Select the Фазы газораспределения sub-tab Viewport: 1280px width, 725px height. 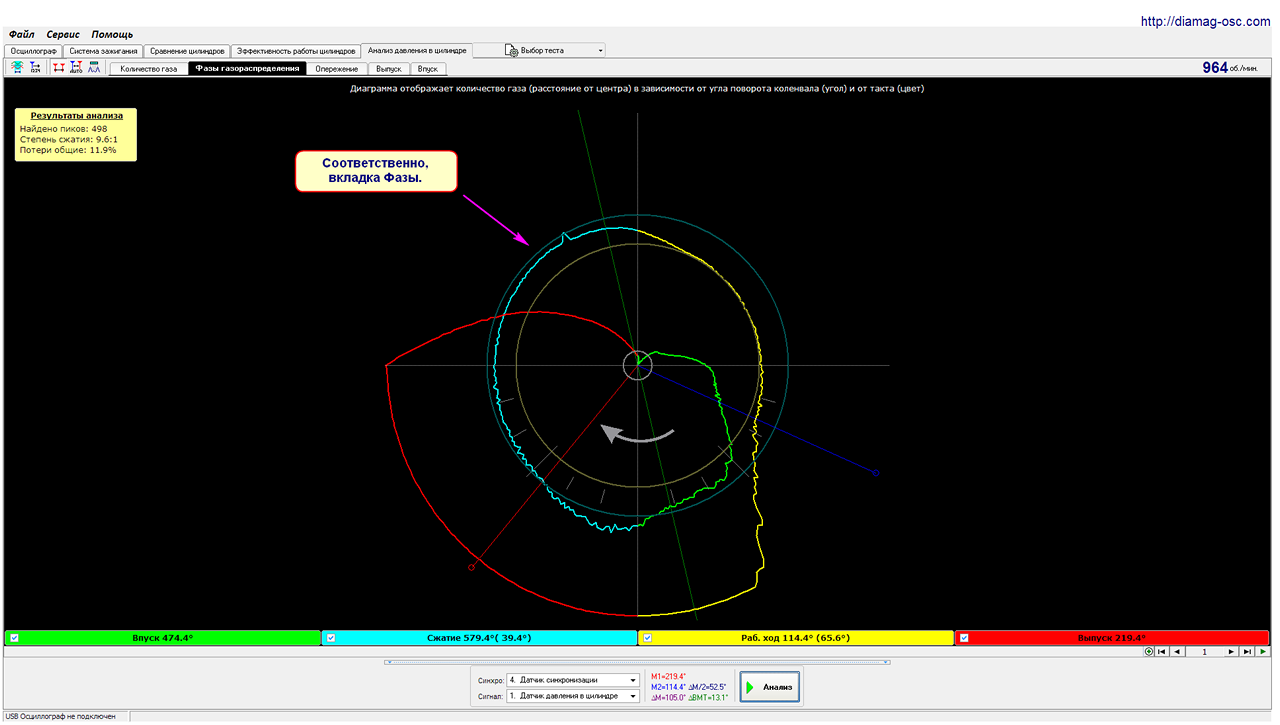[247, 68]
